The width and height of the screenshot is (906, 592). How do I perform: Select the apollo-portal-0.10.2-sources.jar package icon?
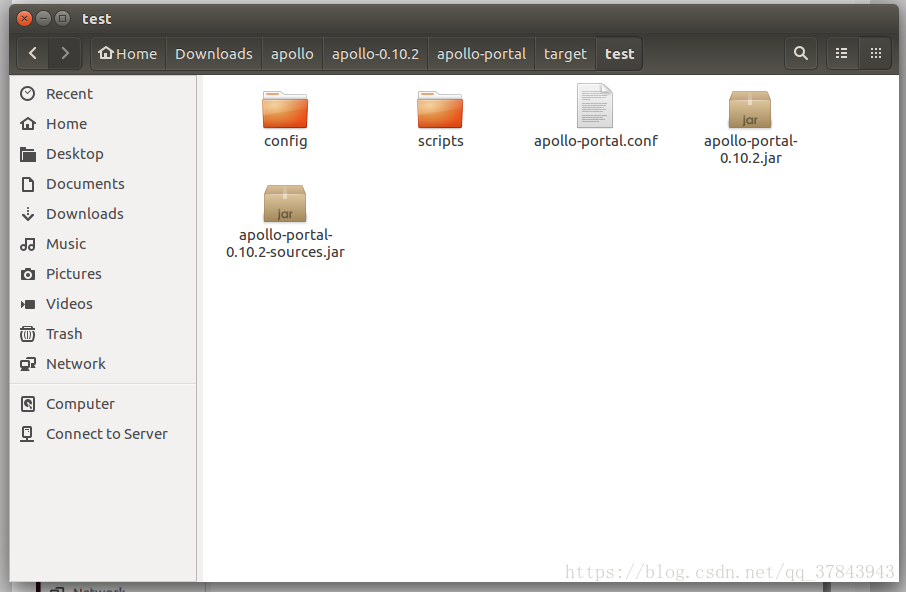[x=285, y=203]
